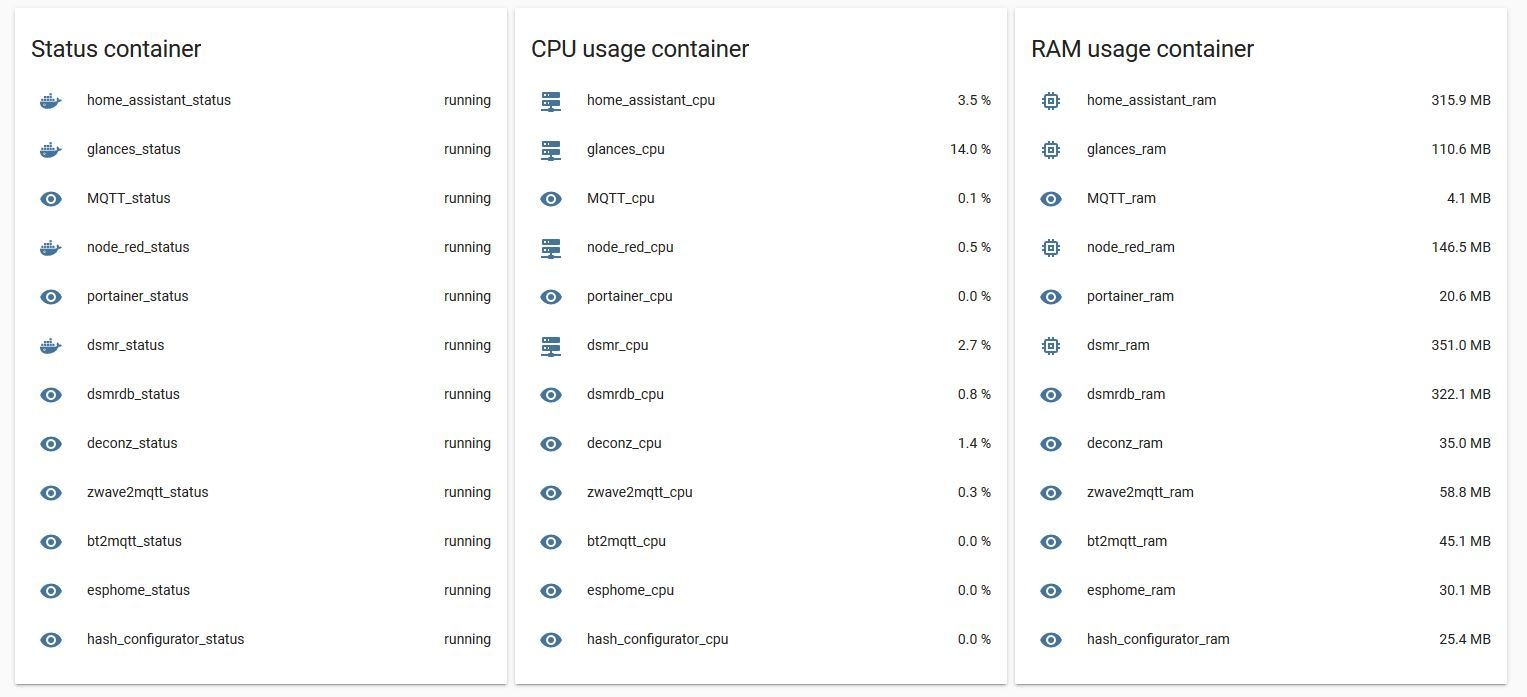
Task: Click the eye icon for dsmrdb_ram
Action: click(x=1051, y=395)
